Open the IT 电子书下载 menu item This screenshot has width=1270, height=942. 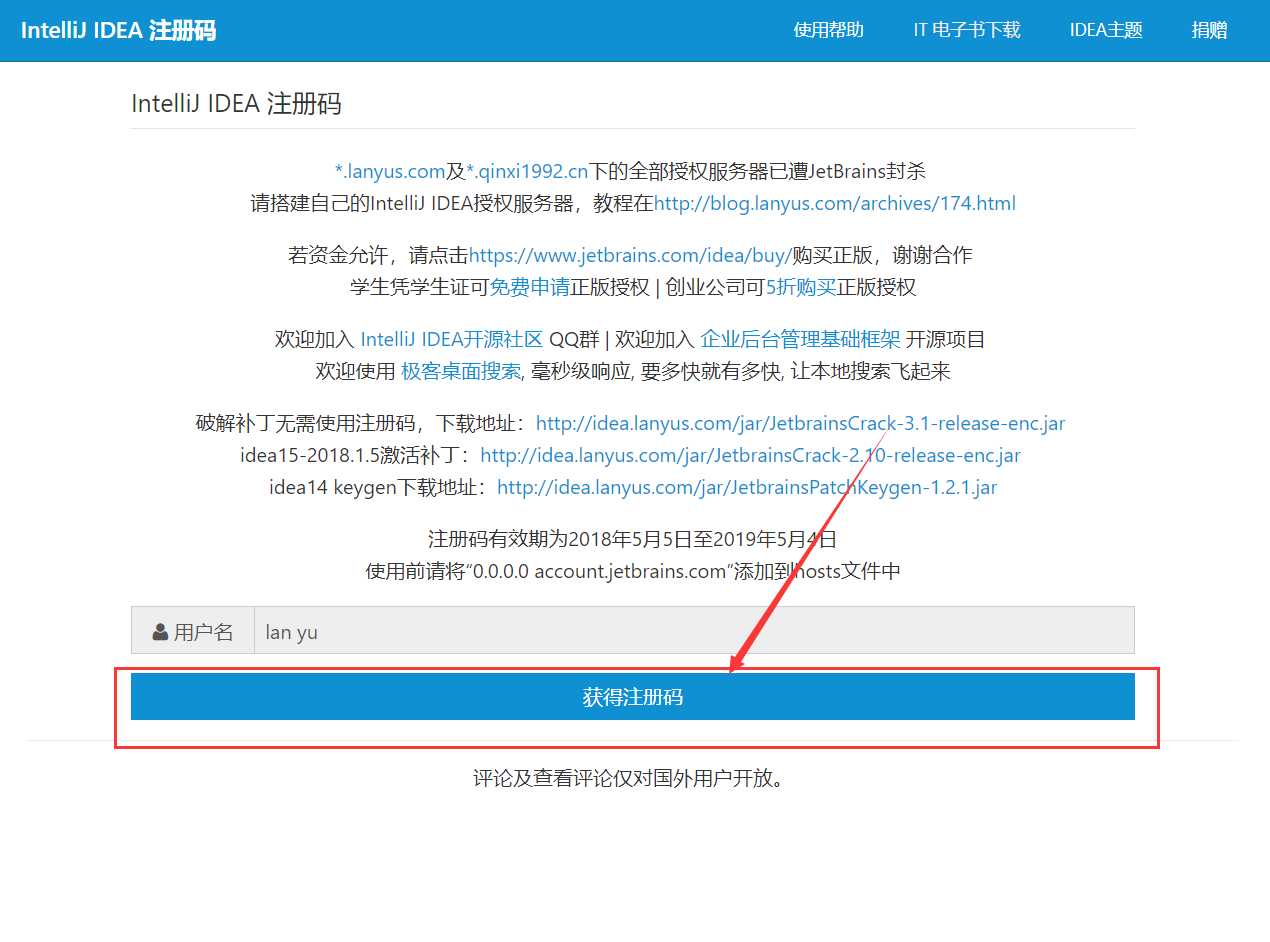[x=967, y=30]
